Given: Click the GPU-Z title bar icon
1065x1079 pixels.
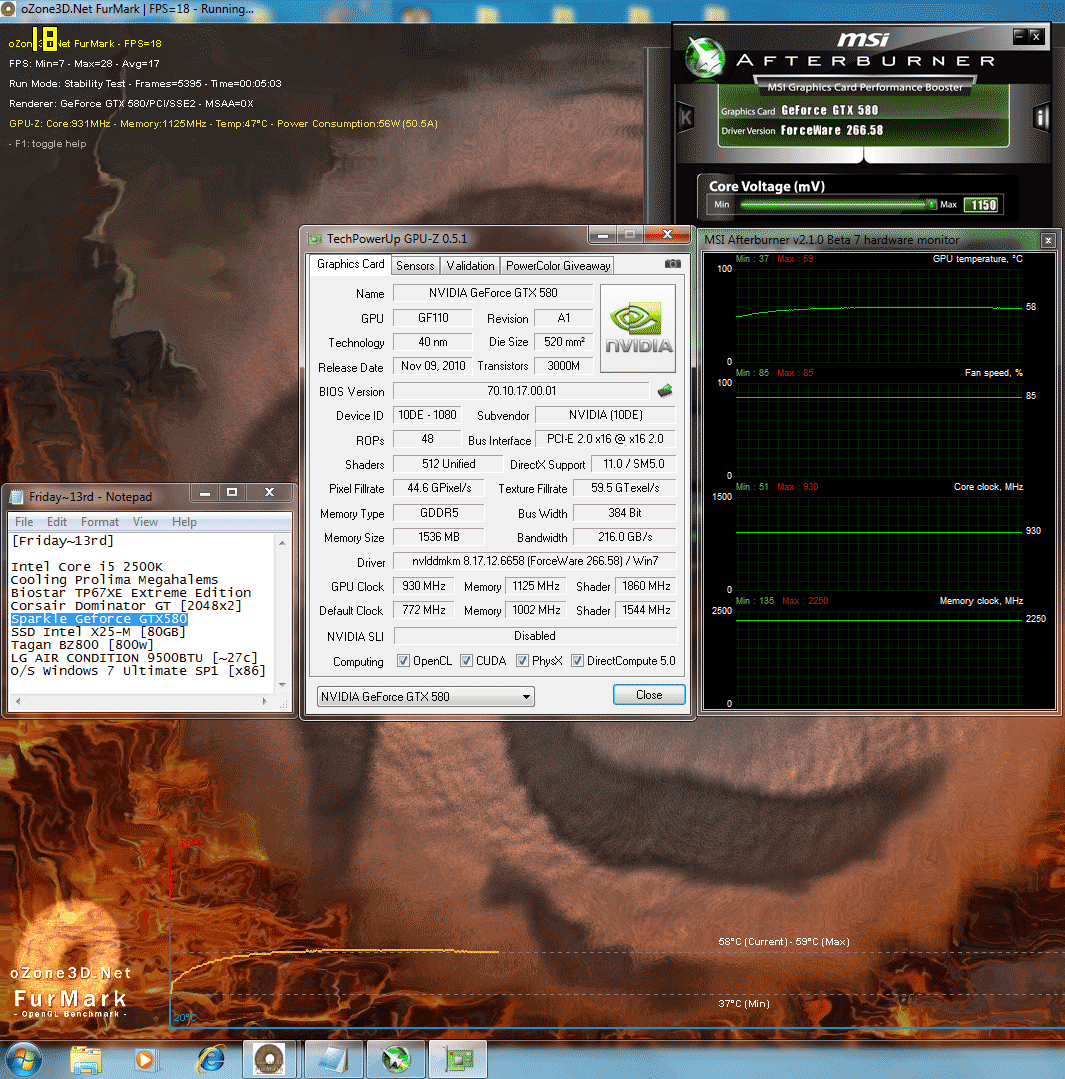Looking at the screenshot, I should (315, 239).
